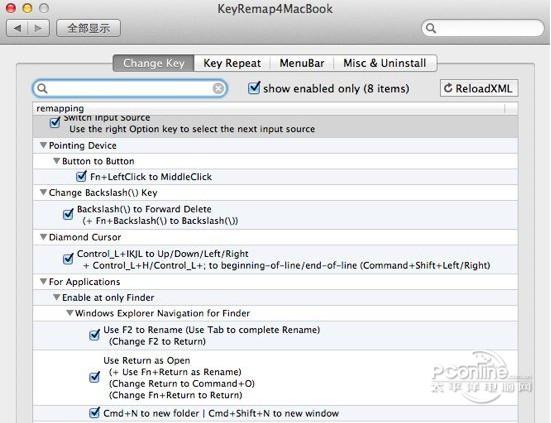The height and width of the screenshot is (423, 551).
Task: Collapse the Diamond Cursor group
Action: click(43, 237)
